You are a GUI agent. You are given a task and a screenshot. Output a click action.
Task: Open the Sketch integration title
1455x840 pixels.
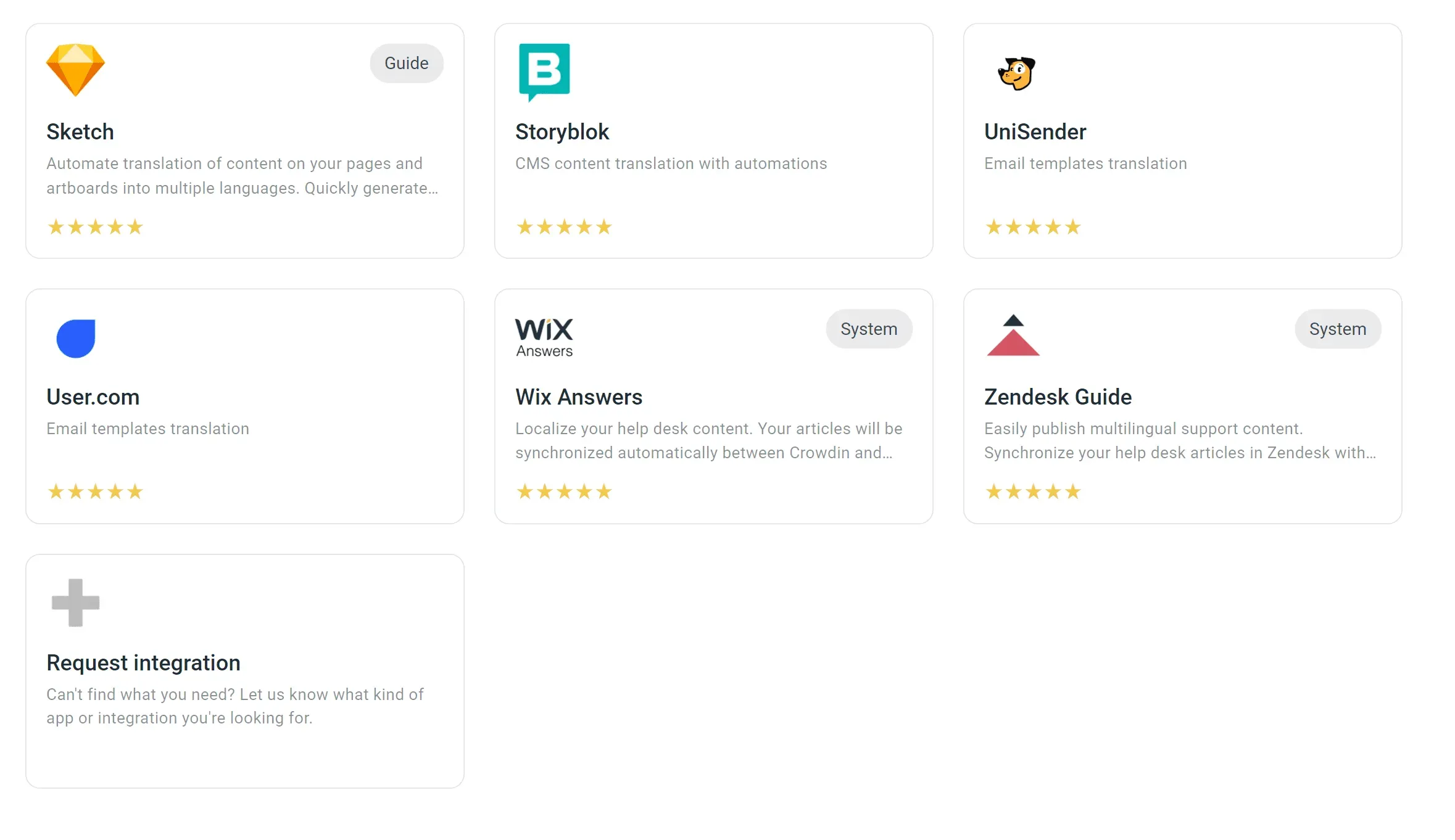[x=80, y=132]
